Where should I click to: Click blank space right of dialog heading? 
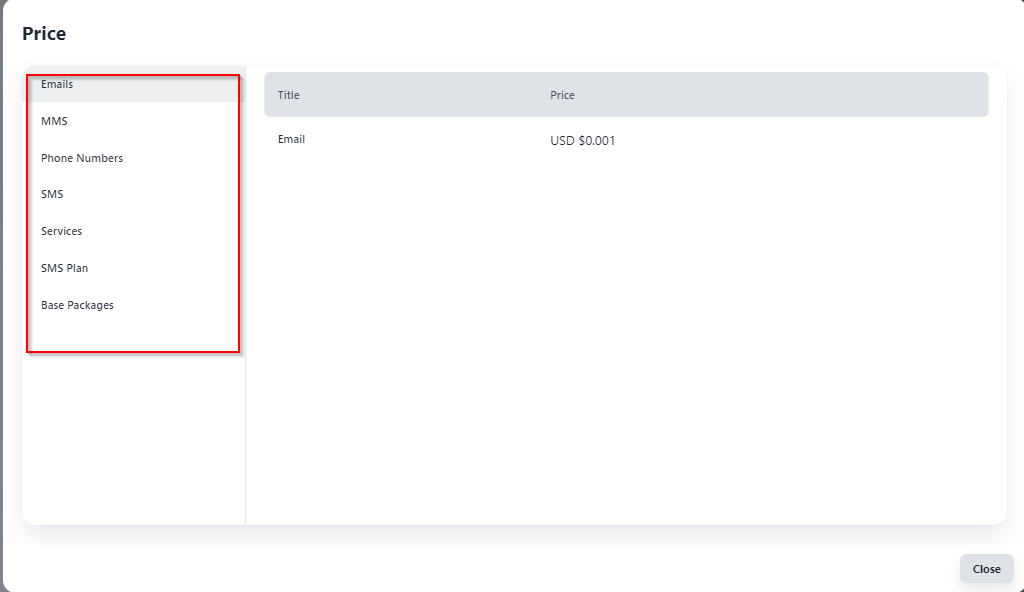[x=500, y=34]
